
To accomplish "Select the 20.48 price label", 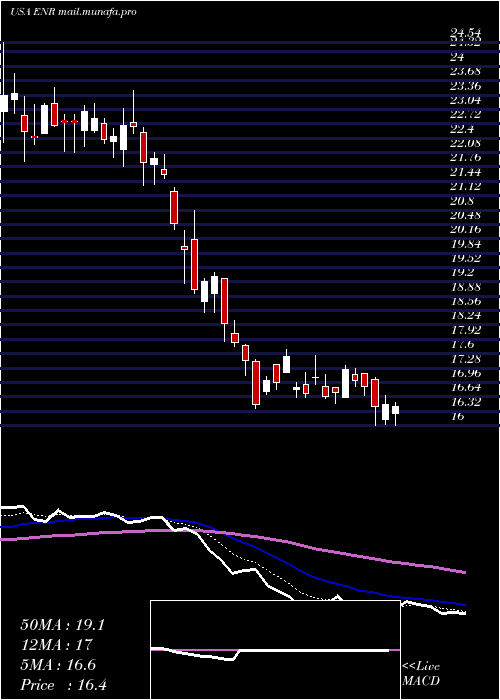I will [x=465, y=215].
